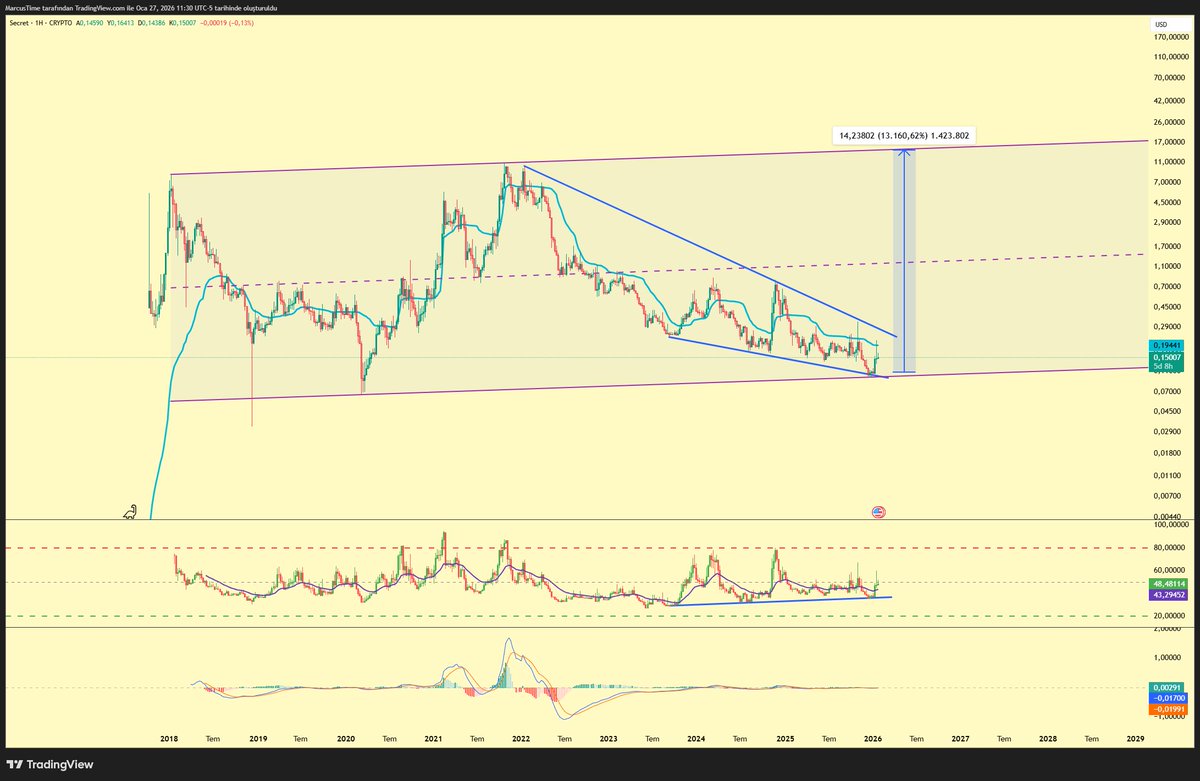This screenshot has width=1200, height=781.
Task: Click the dinosaur icon above the time axis
Action: point(131,512)
